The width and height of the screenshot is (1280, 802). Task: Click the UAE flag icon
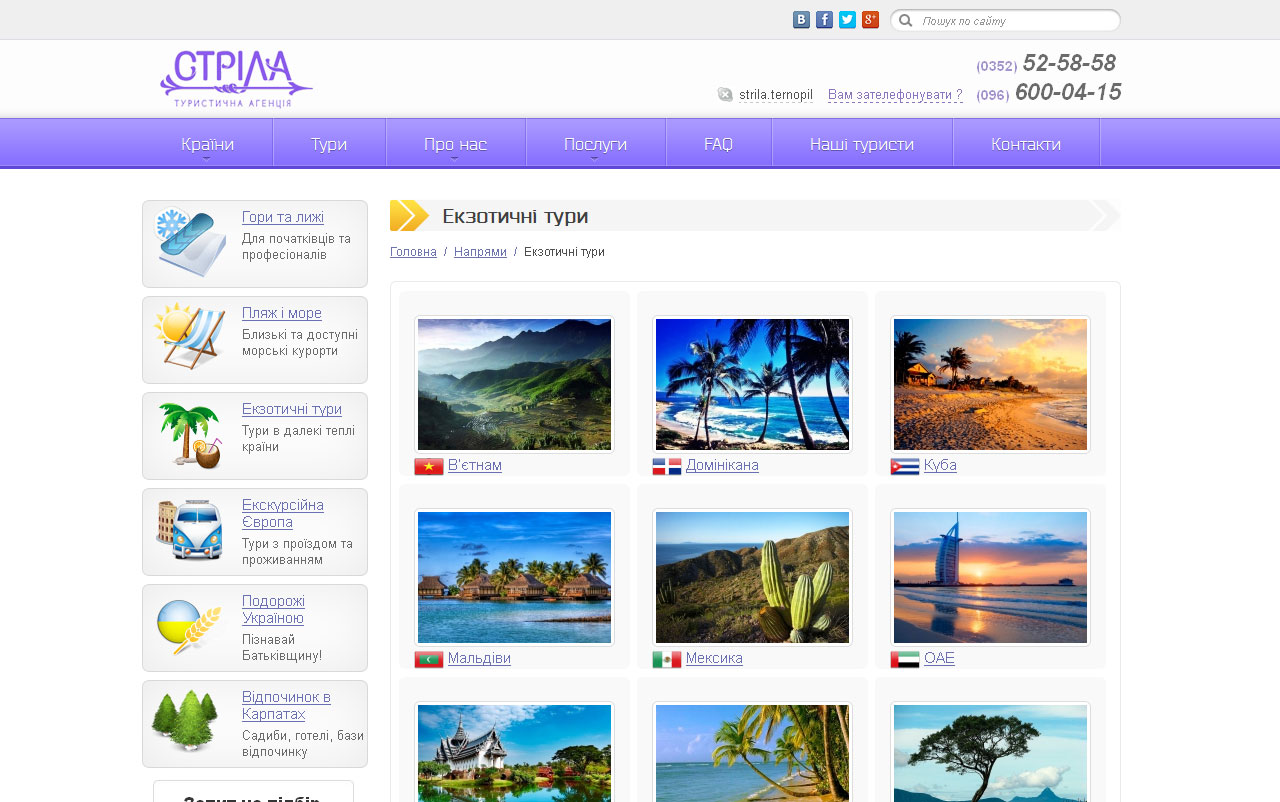click(x=905, y=659)
